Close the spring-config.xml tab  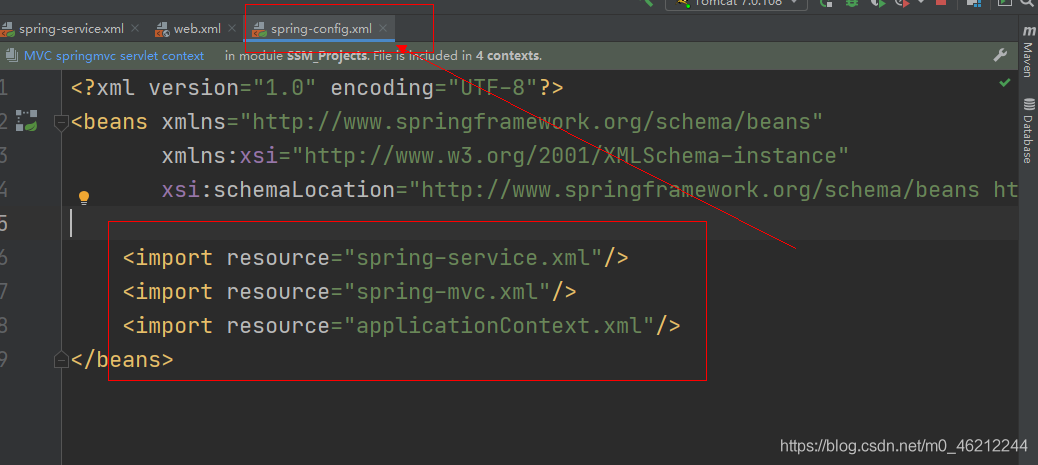(x=383, y=29)
